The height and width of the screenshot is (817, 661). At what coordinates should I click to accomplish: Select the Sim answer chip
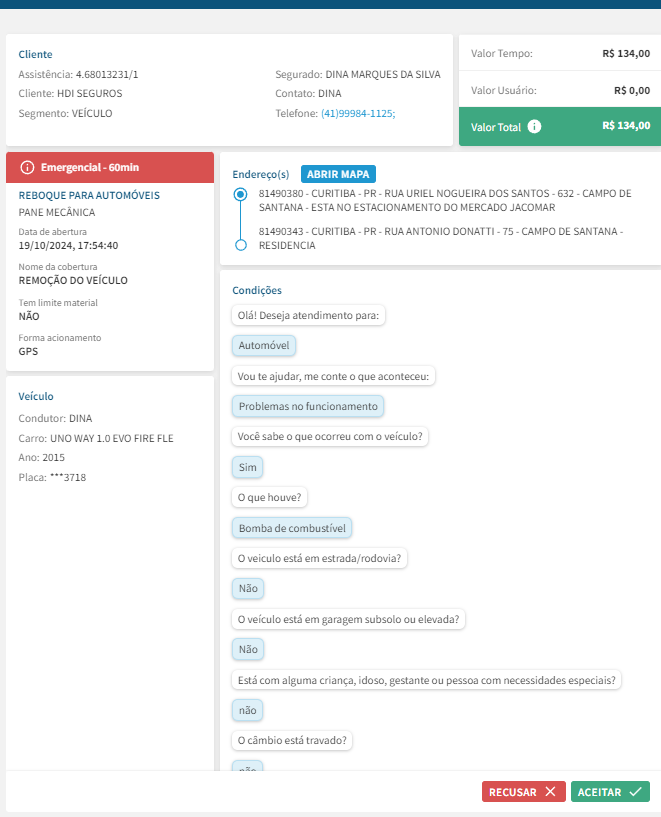click(x=247, y=467)
